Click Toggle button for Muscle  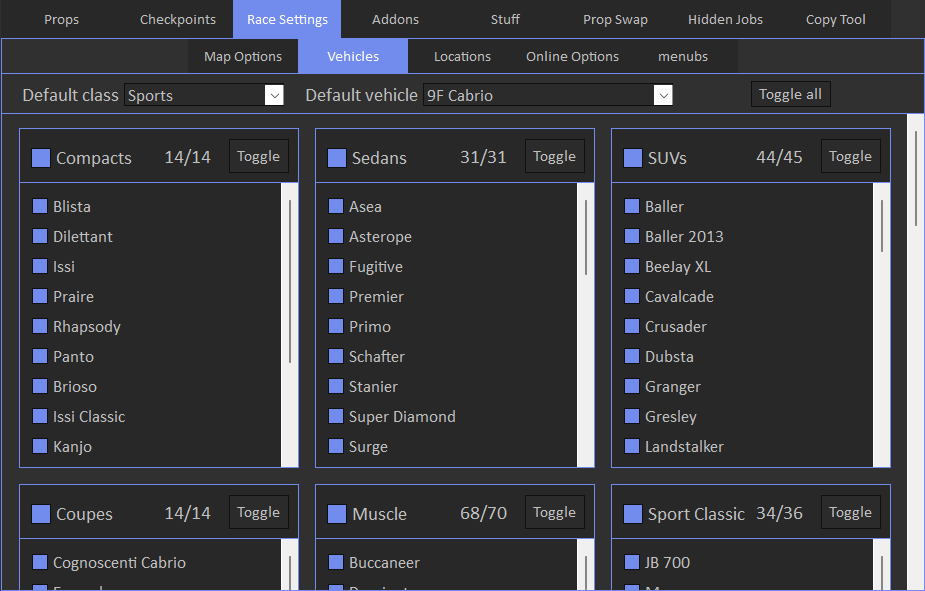555,513
